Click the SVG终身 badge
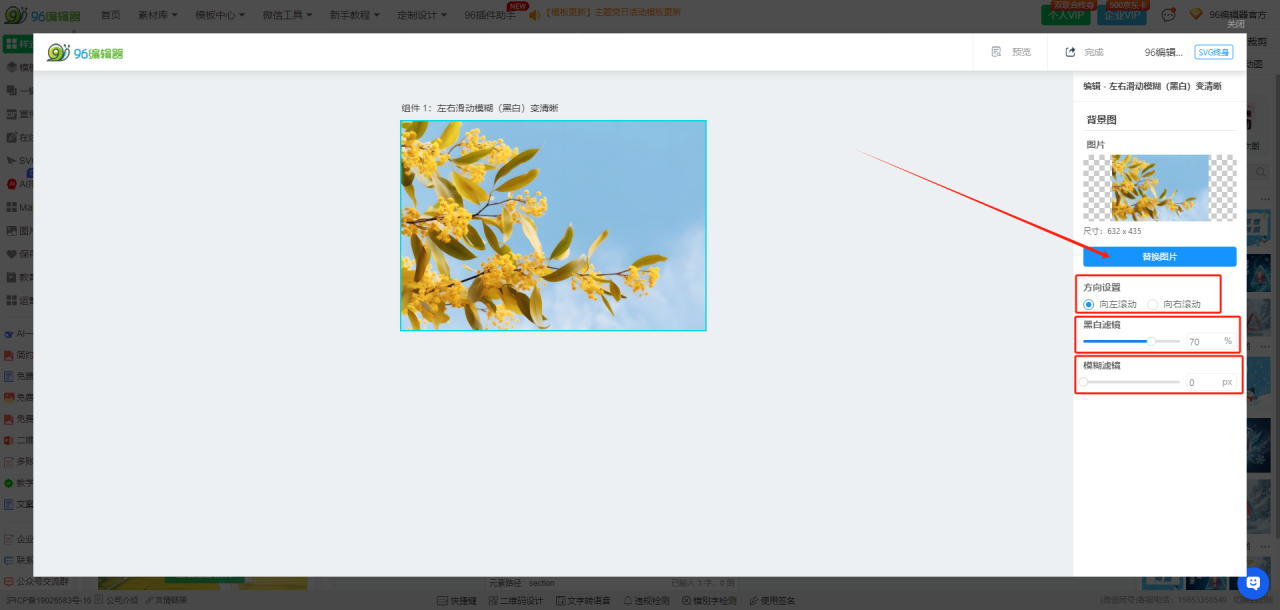 pyautogui.click(x=1213, y=52)
